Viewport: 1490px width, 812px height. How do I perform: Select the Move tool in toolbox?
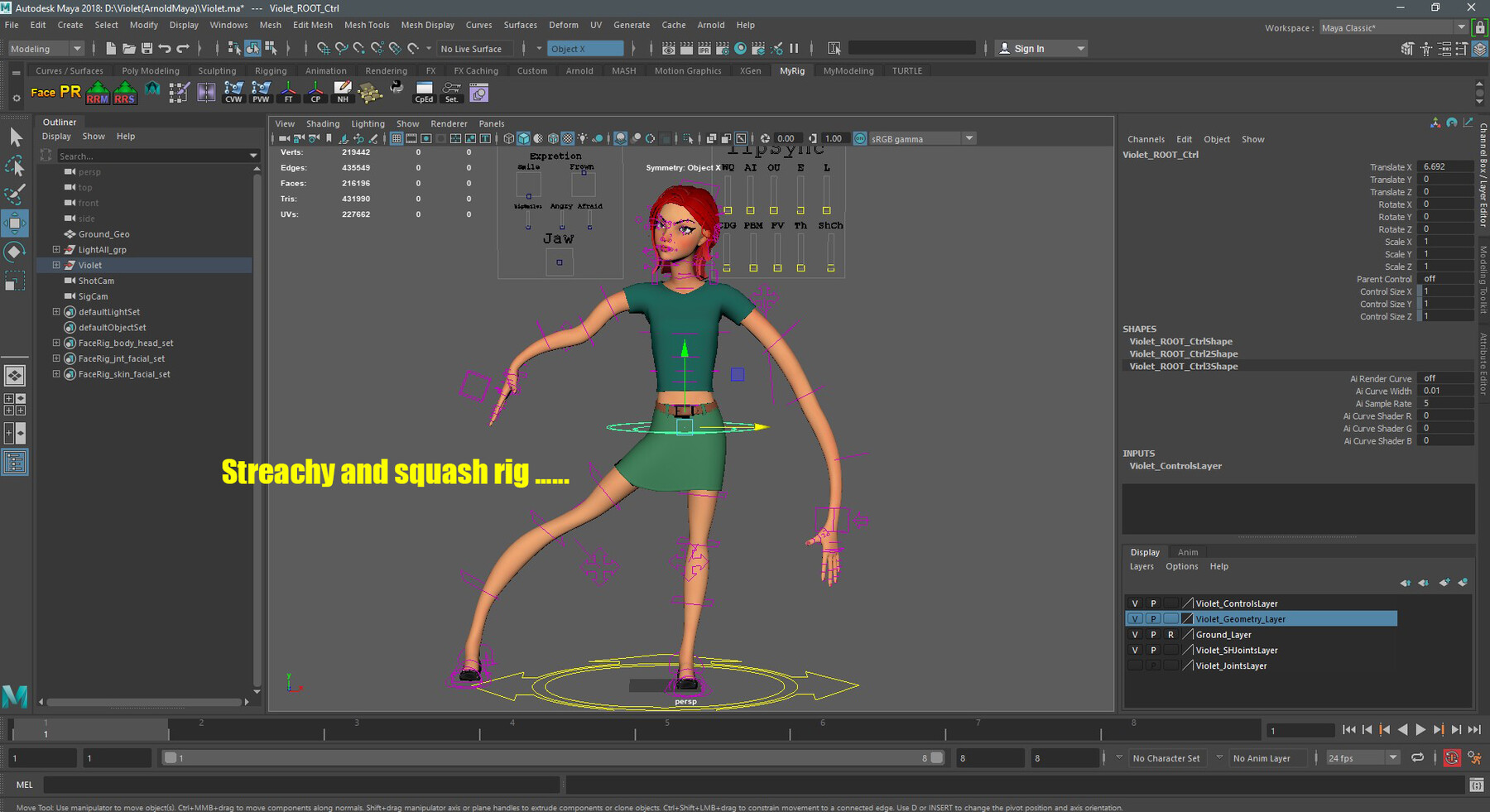point(15,223)
